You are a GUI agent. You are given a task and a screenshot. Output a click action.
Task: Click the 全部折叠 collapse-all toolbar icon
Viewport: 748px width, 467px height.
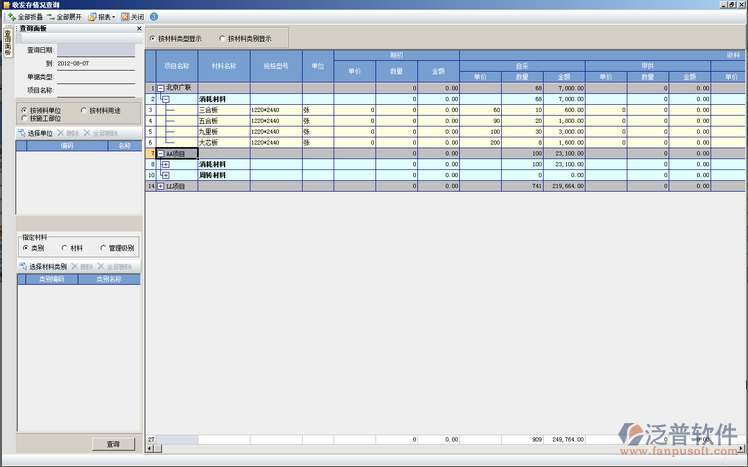[x=11, y=17]
